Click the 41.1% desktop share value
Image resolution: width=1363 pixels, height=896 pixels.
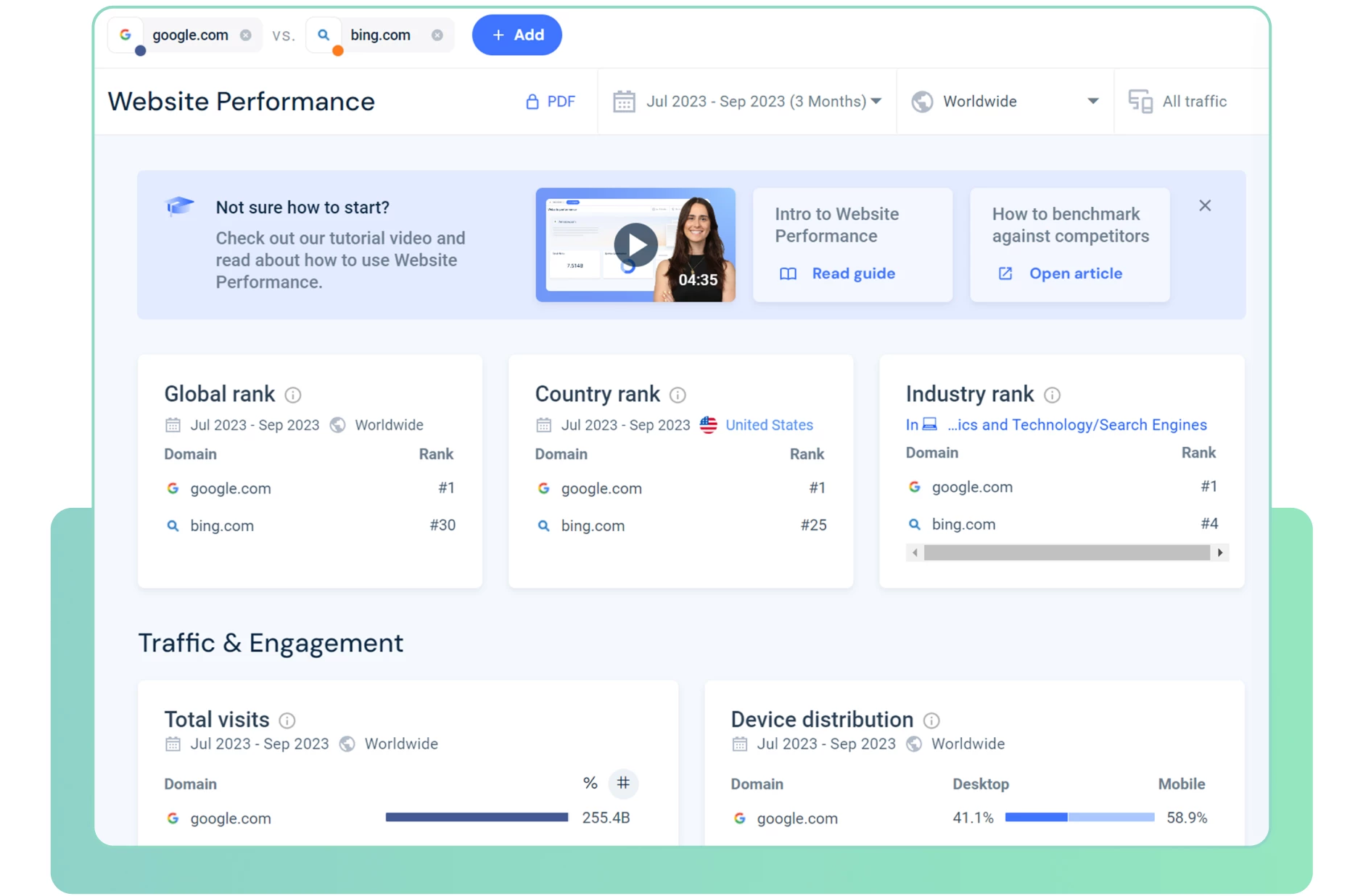tap(973, 818)
